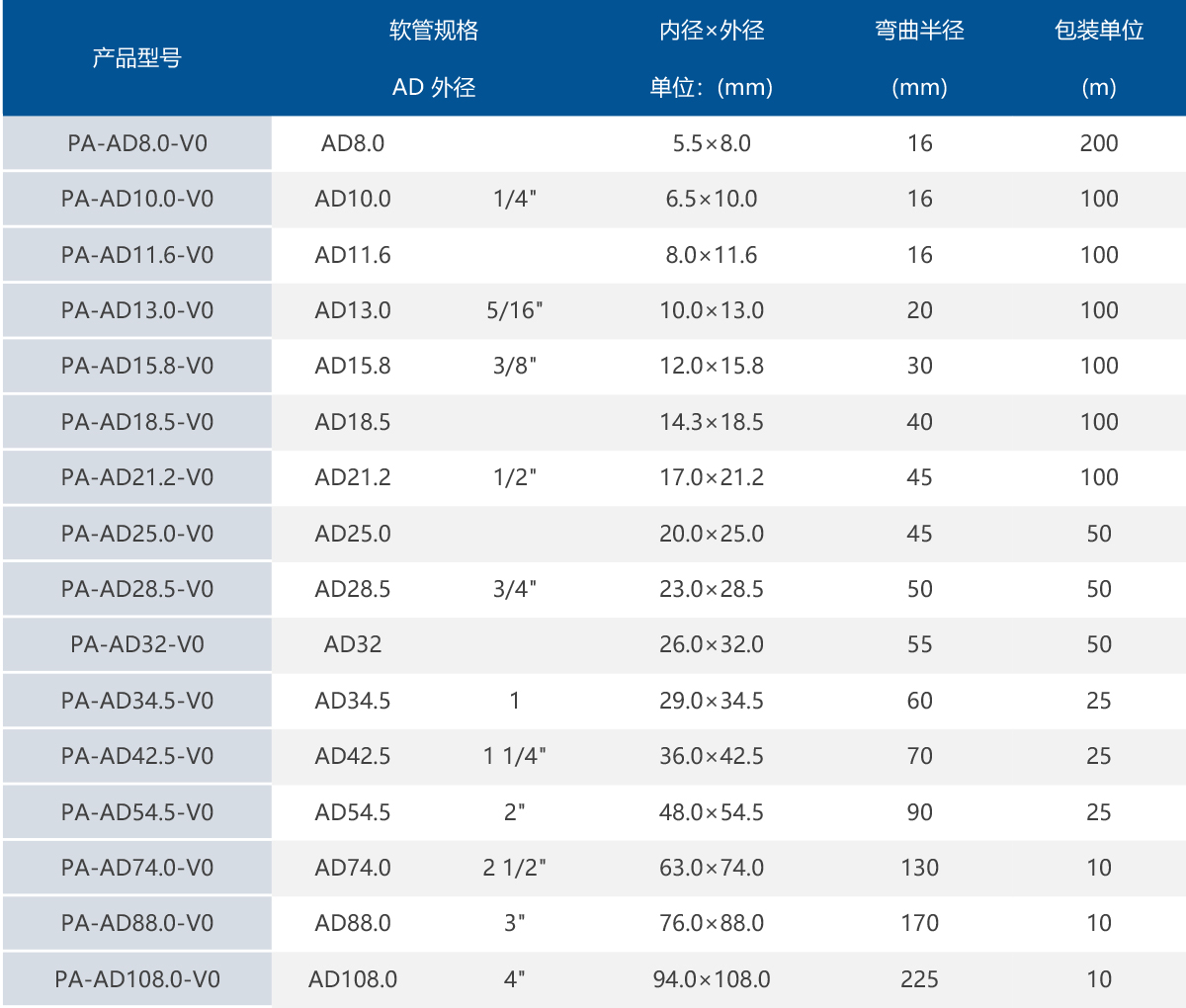Screen dimensions: 1186x1008
Task: Click the AD42.5 hose spec cell
Action: tap(353, 756)
